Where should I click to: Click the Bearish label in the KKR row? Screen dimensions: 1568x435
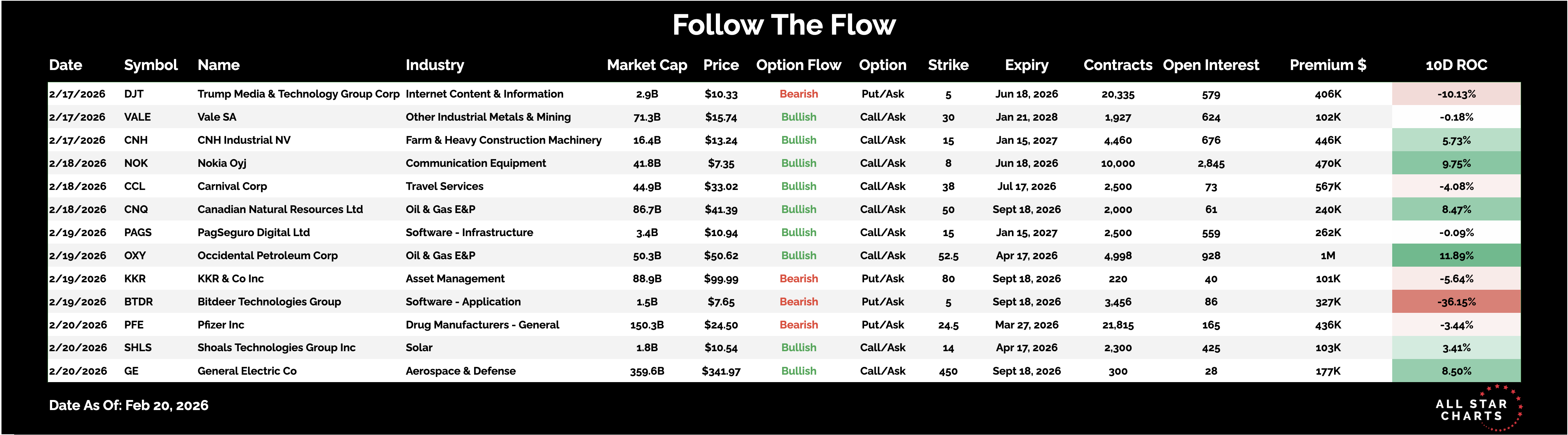click(799, 279)
